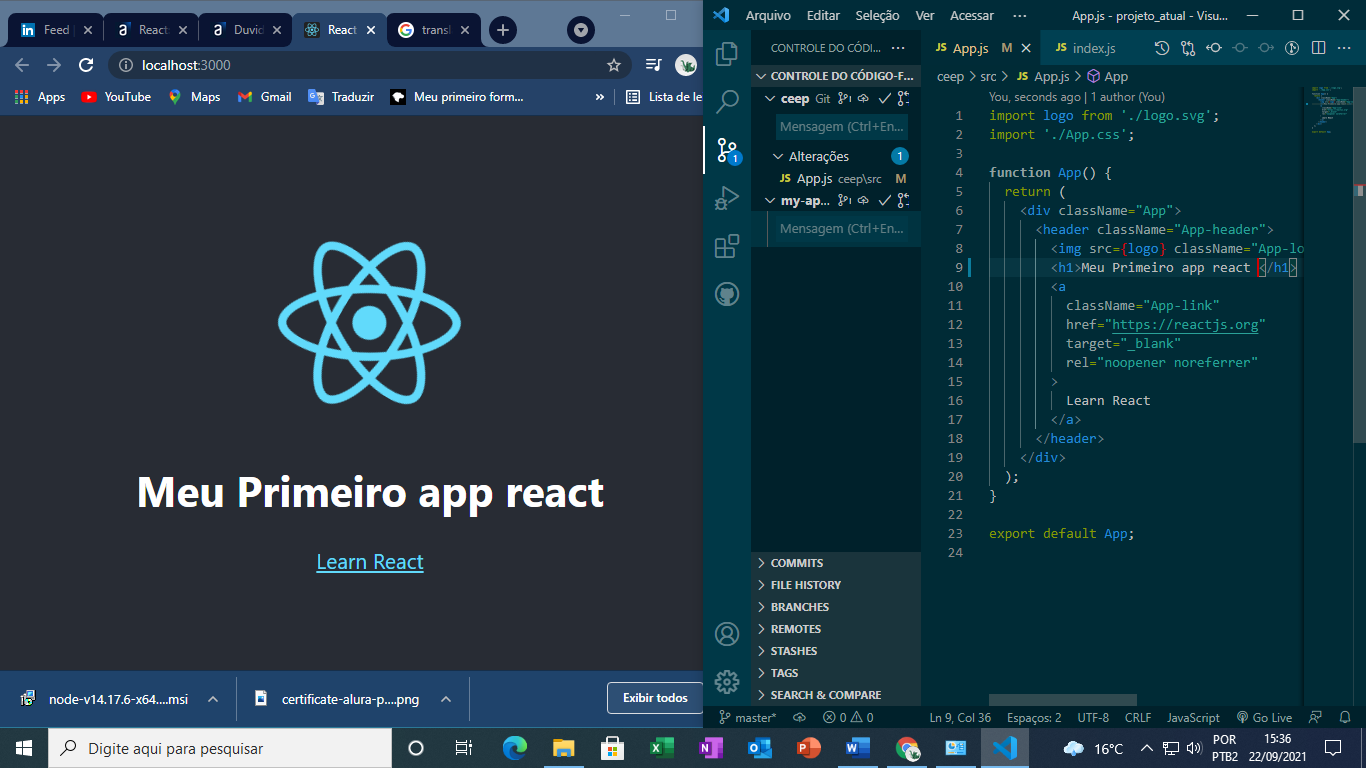Open the Seleção menu
The height and width of the screenshot is (768, 1366).
point(877,15)
